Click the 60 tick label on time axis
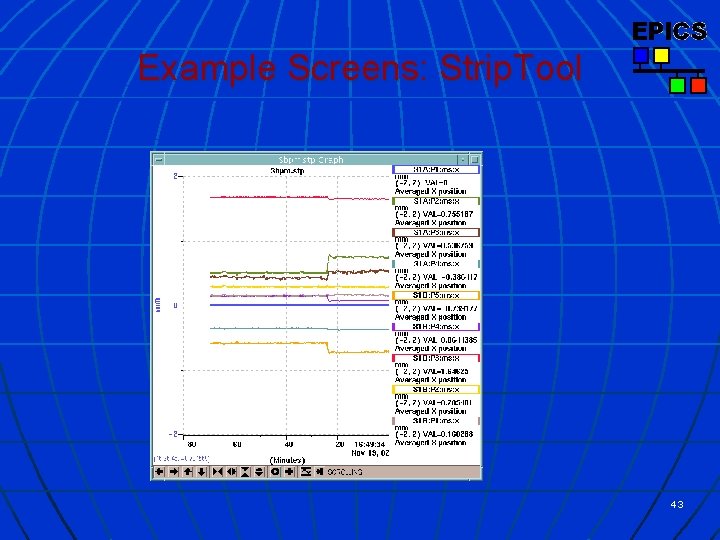This screenshot has width=720, height=540. point(237,444)
